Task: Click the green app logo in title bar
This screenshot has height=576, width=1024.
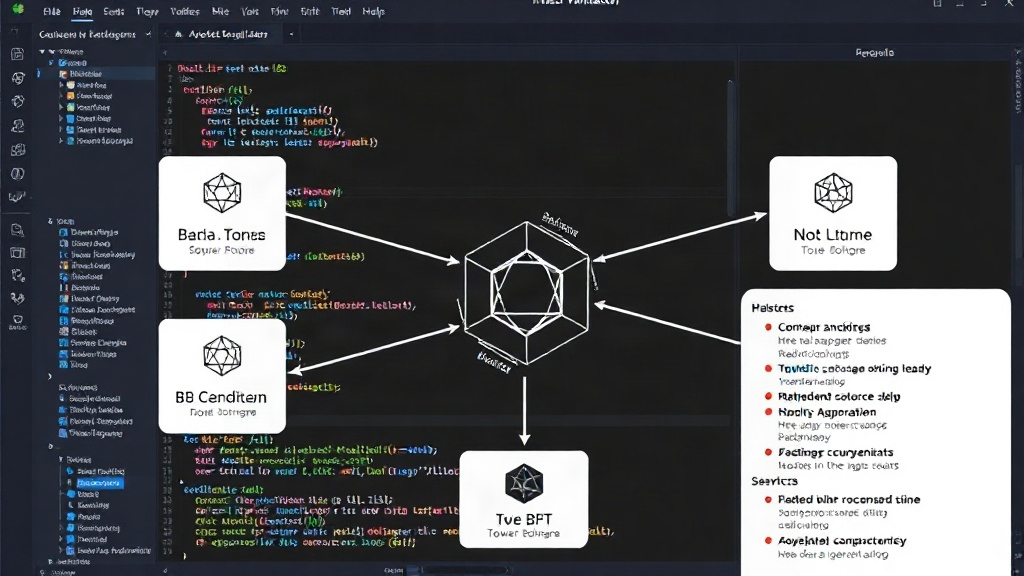Action: (18, 8)
